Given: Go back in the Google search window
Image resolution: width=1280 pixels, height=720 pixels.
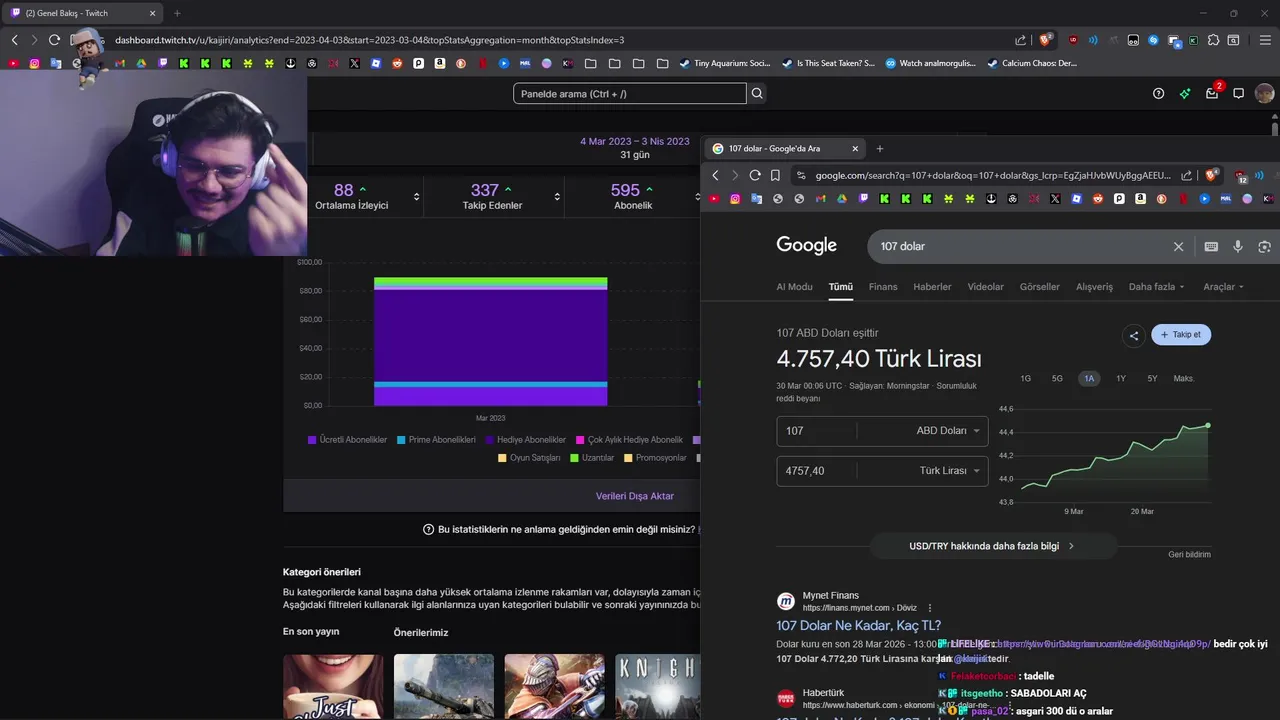Looking at the screenshot, I should pos(715,175).
